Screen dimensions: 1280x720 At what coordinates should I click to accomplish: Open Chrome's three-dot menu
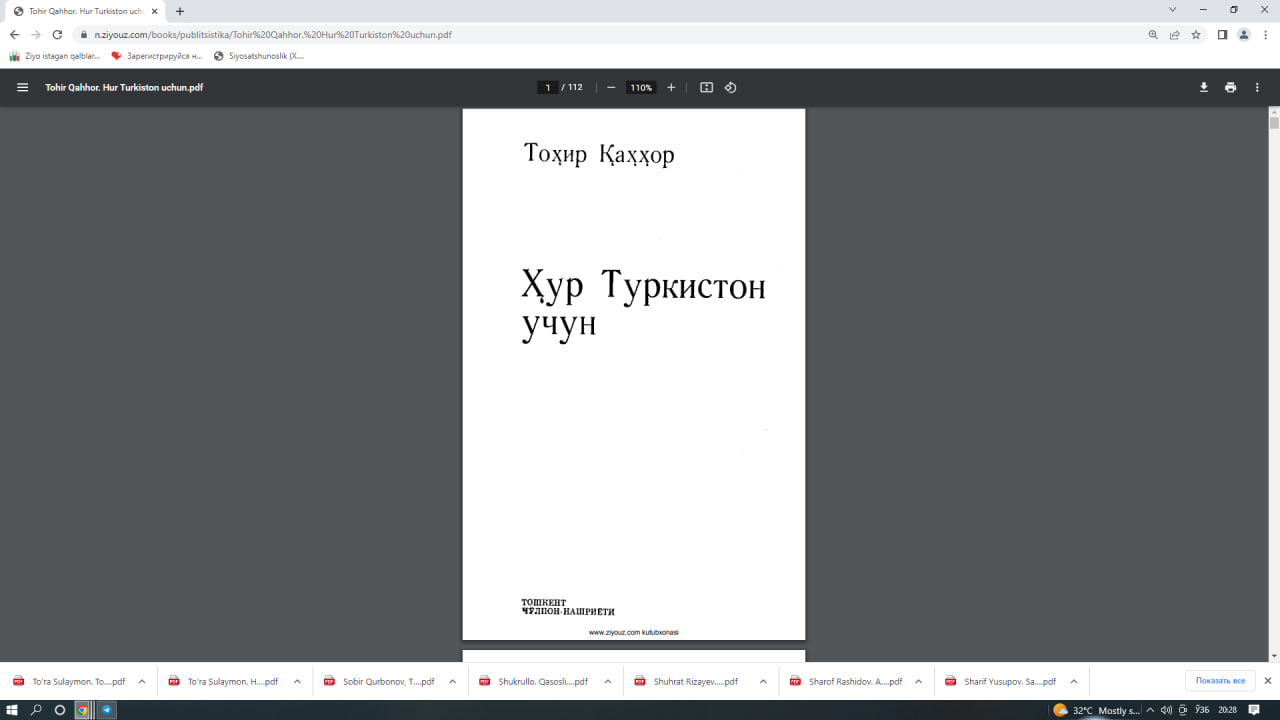click(x=1266, y=34)
